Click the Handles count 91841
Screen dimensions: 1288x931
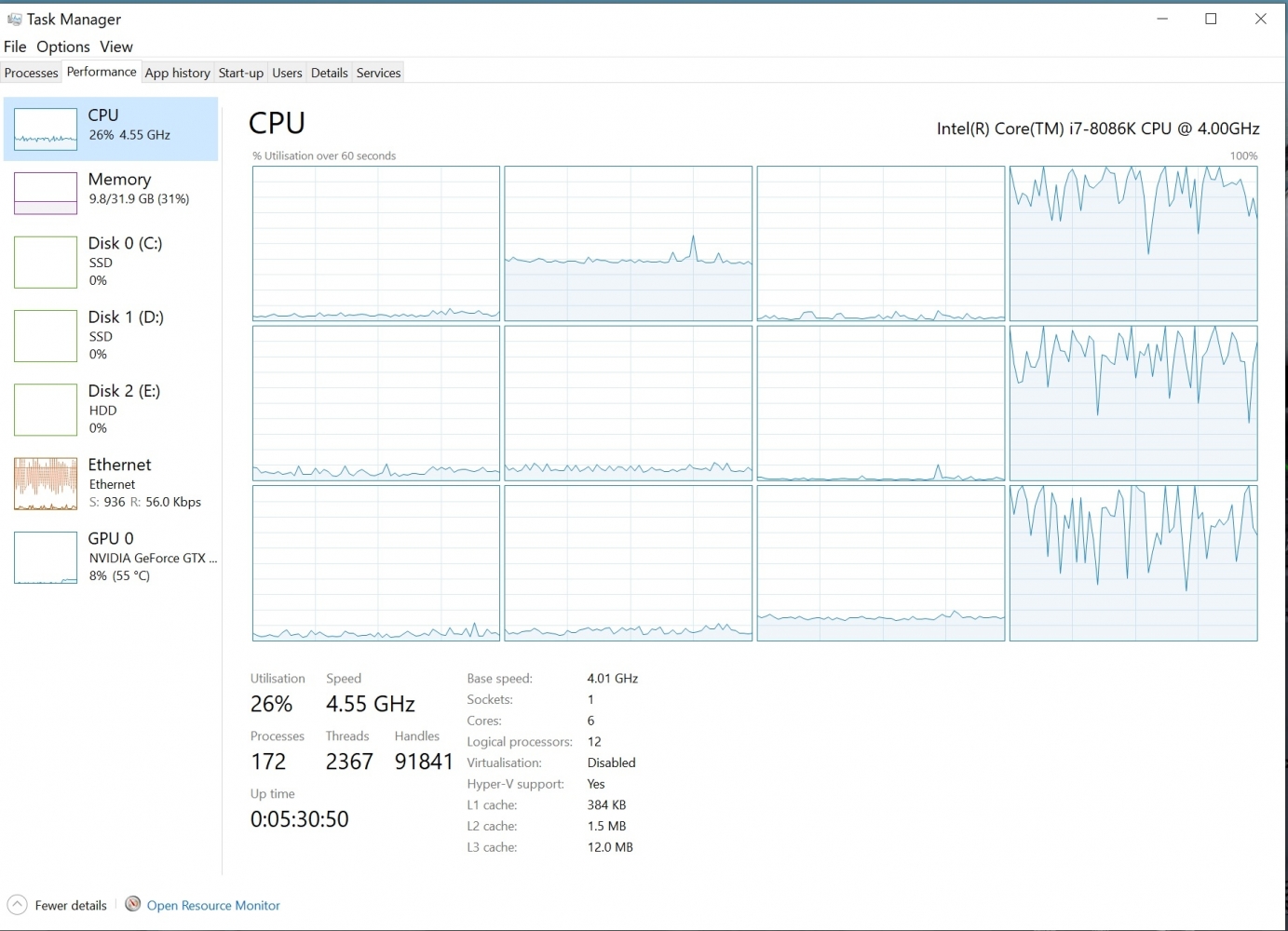tap(424, 762)
